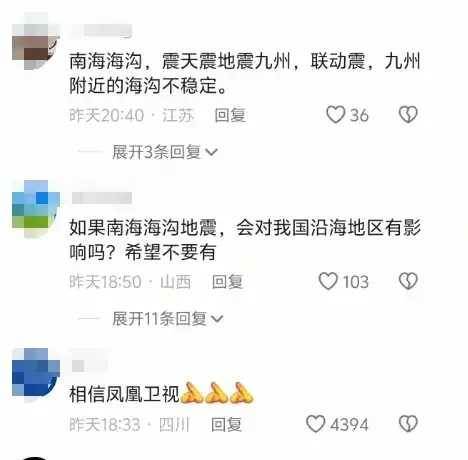Open third commenter's dark blue avatar

36,374
